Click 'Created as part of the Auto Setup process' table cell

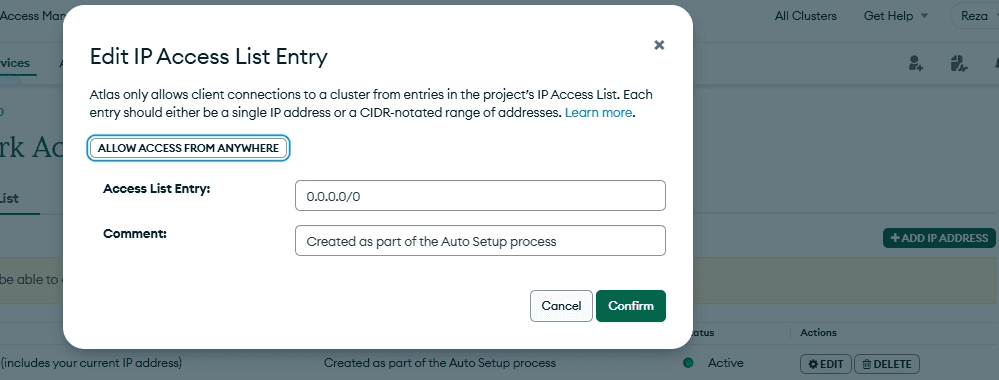pyautogui.click(x=440, y=363)
